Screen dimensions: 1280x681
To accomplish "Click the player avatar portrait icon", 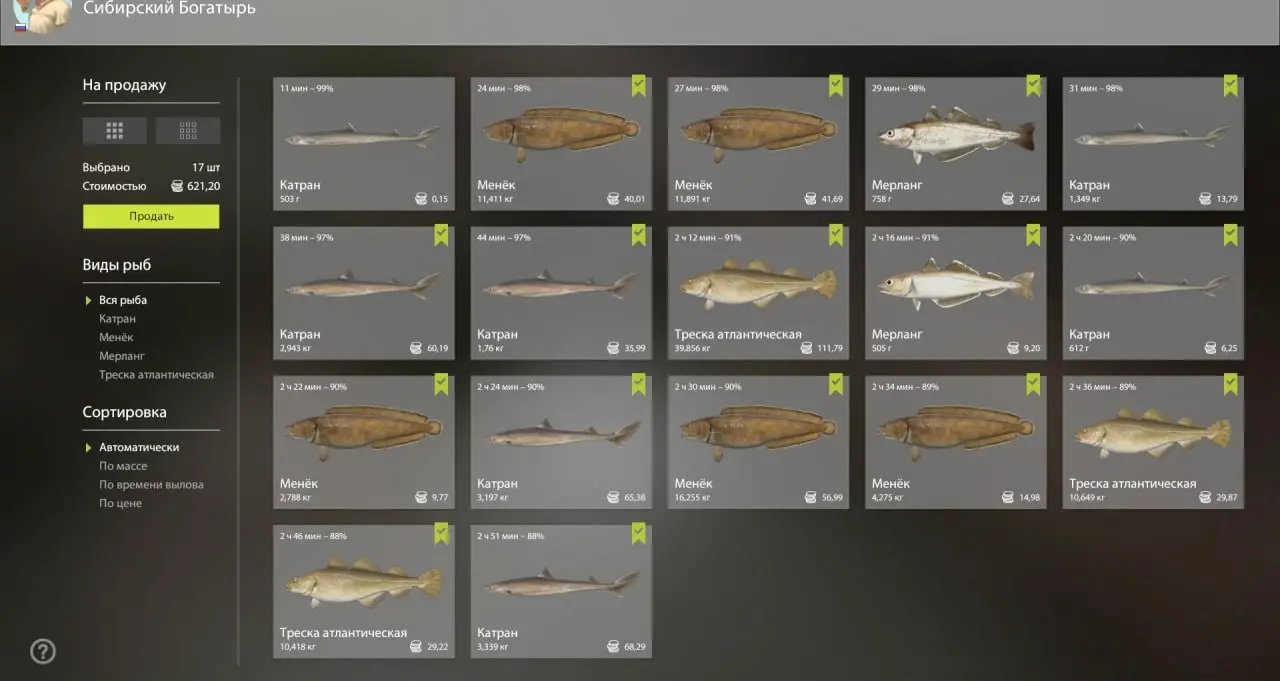I will tap(43, 14).
